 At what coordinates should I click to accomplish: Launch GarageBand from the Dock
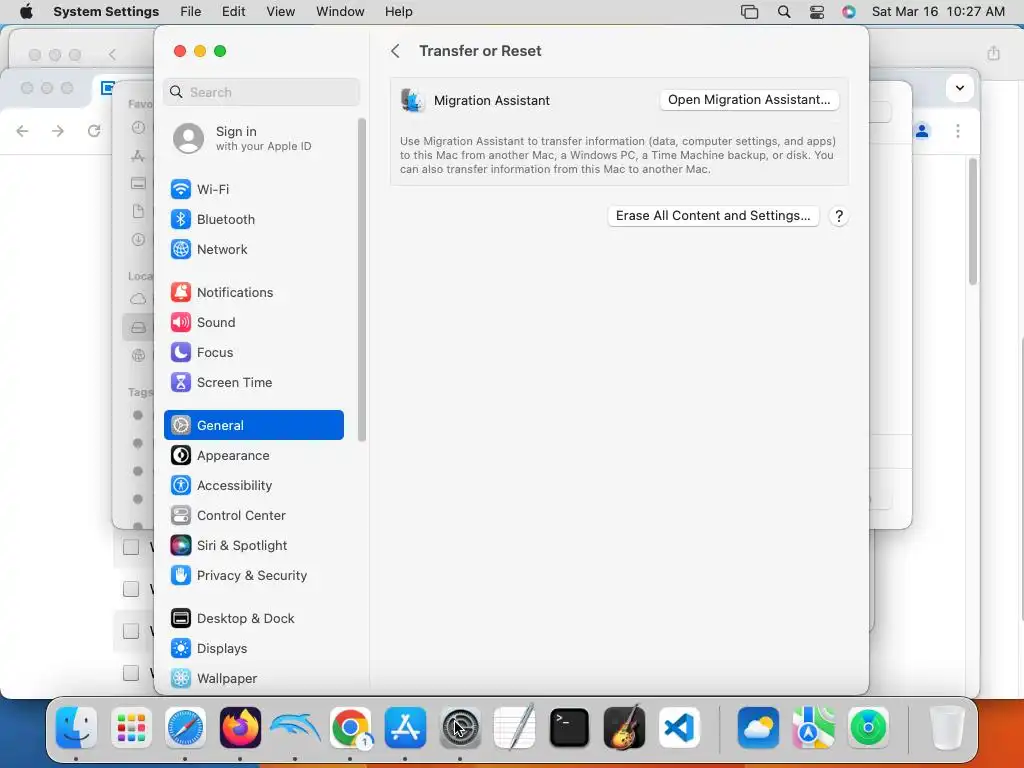[624, 728]
